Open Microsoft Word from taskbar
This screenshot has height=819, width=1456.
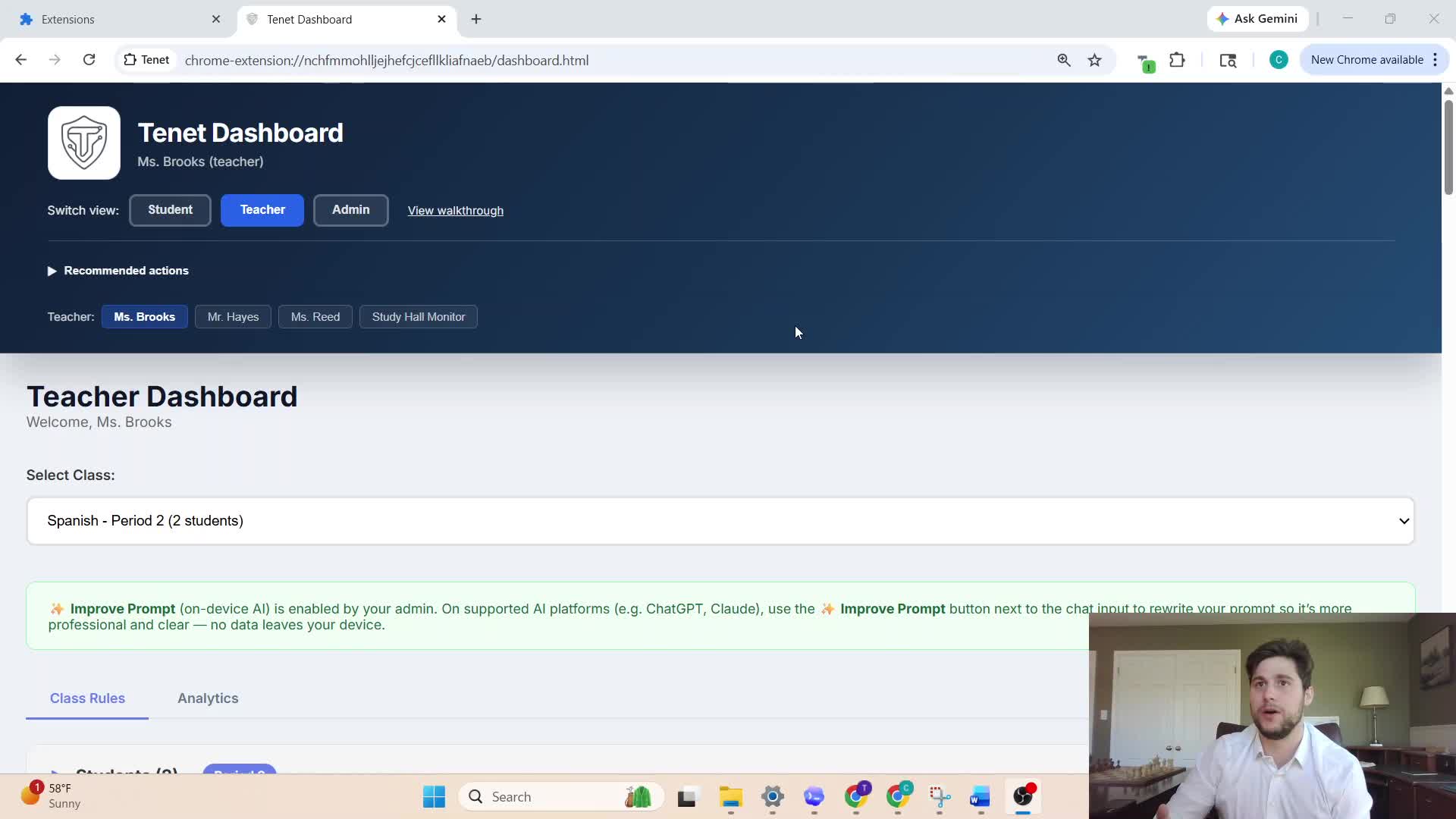[x=980, y=796]
